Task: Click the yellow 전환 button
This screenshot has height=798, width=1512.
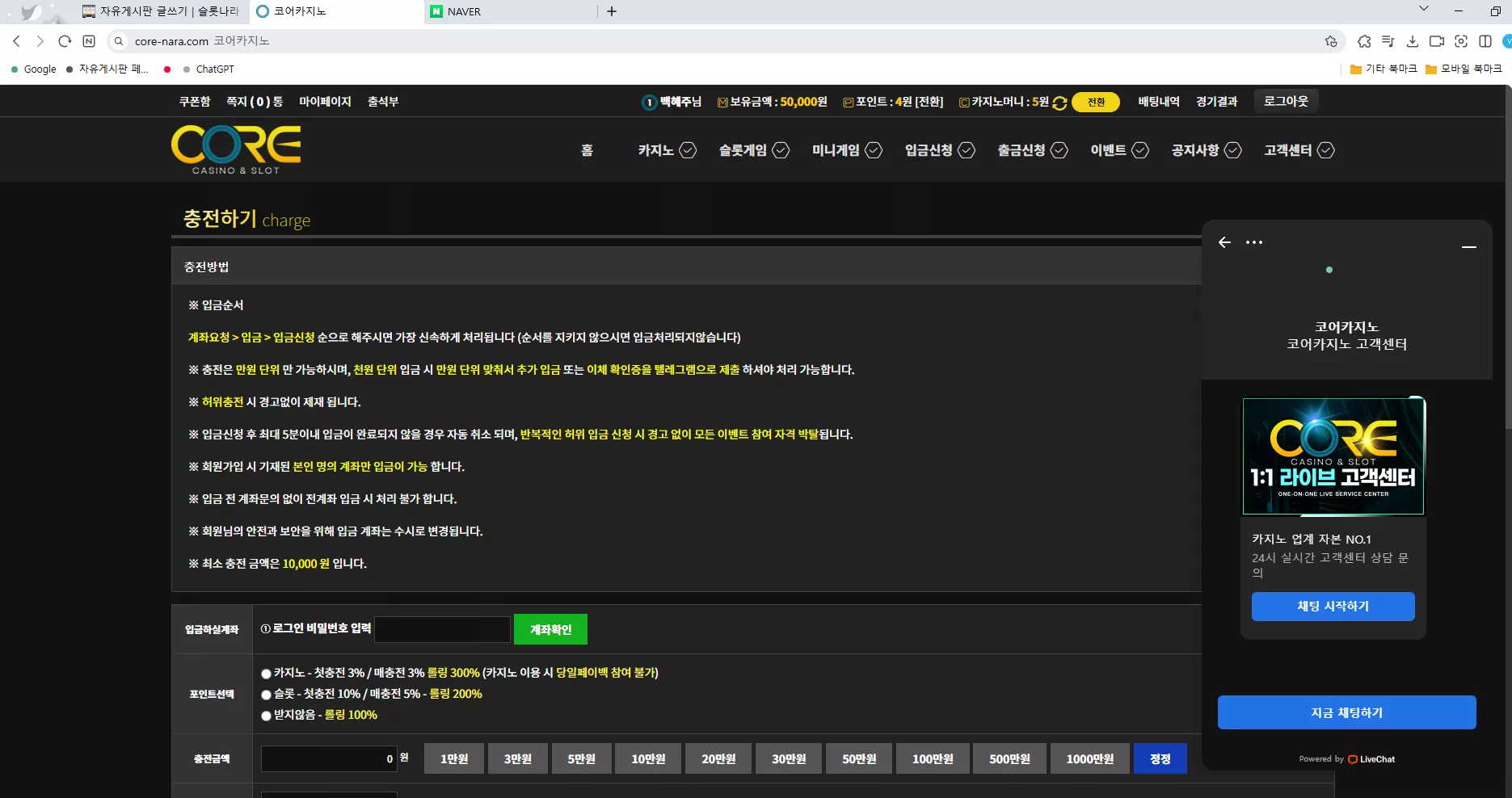Action: pyautogui.click(x=1096, y=102)
